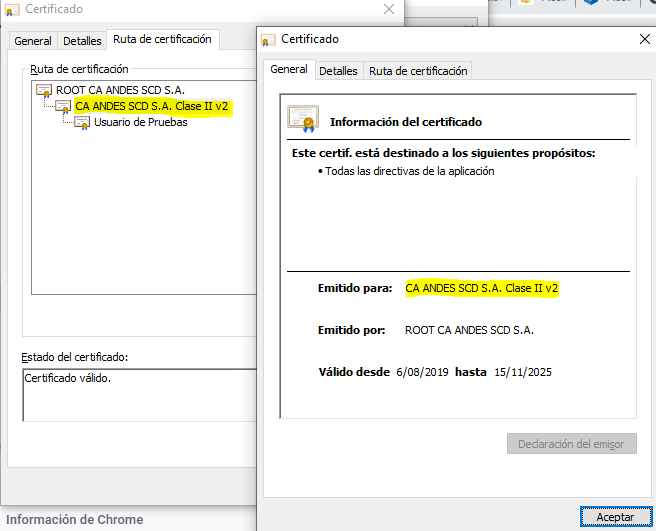Open General tab in the back certificate window
The image size is (656, 531).
(33, 41)
